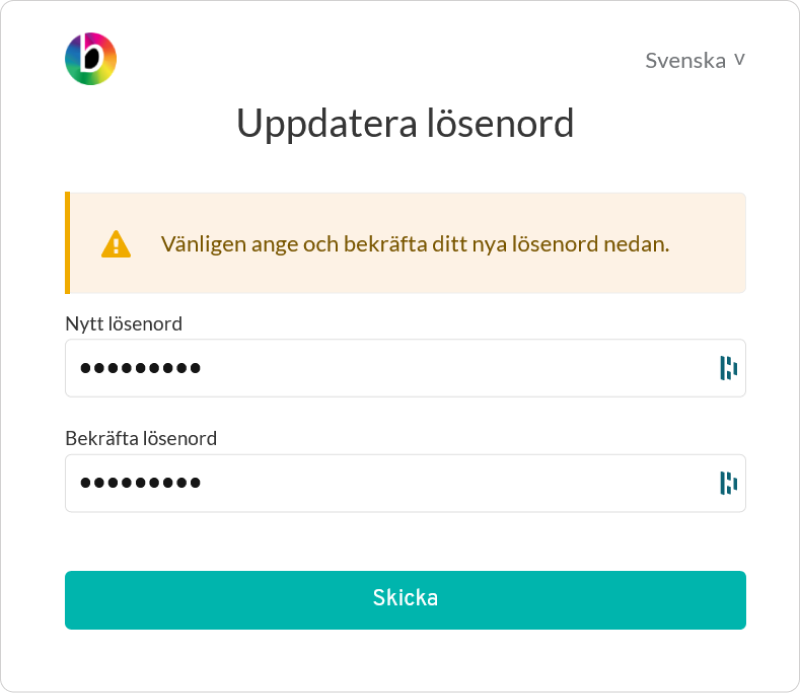Expand the chevron next to Svenska
The image size is (800, 693).
pyautogui.click(x=740, y=60)
